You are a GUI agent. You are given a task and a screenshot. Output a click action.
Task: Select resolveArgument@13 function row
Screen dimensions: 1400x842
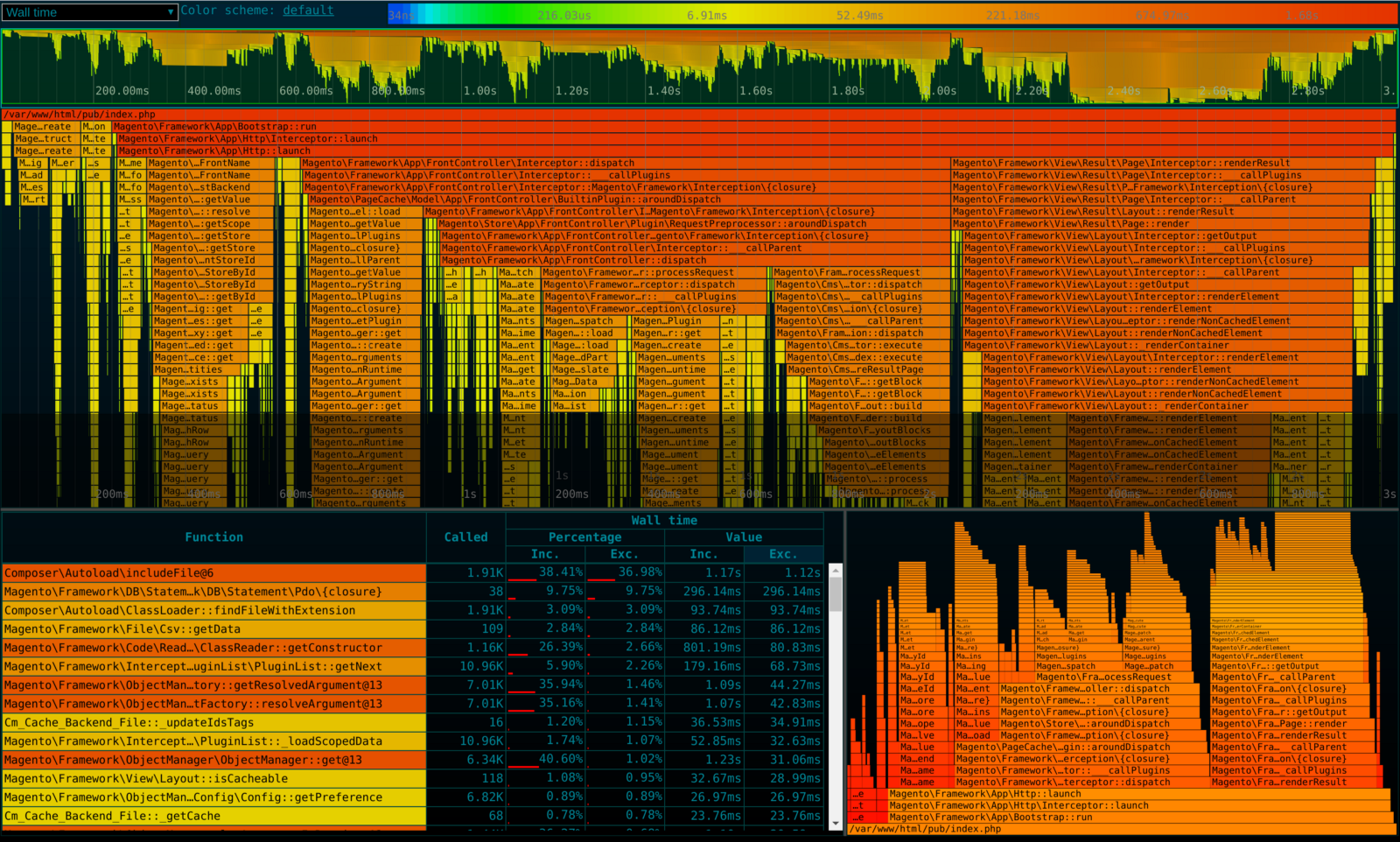pyautogui.click(x=214, y=704)
